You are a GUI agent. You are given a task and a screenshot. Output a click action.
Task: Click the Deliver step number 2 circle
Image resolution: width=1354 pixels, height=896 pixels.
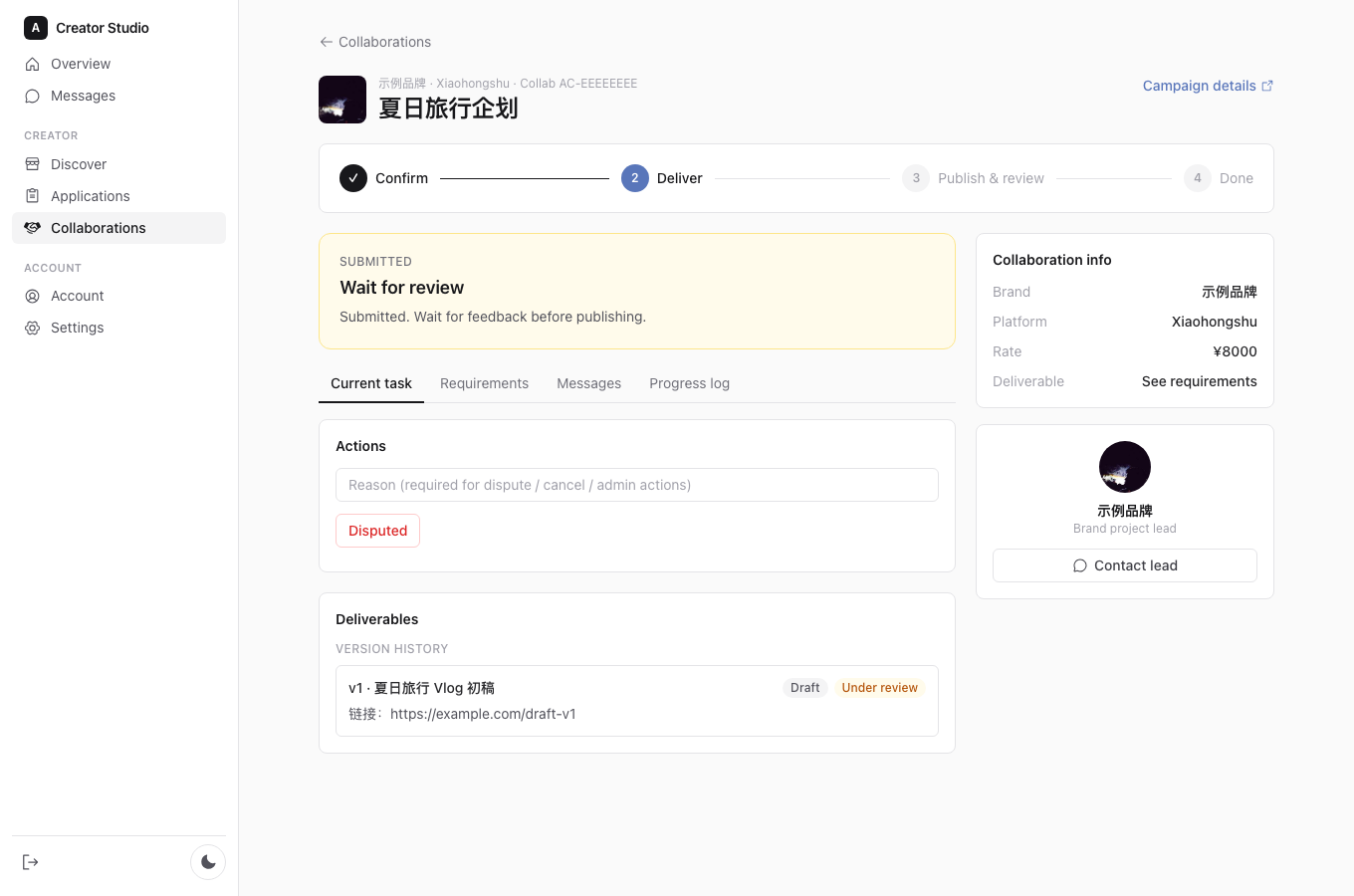coord(635,178)
